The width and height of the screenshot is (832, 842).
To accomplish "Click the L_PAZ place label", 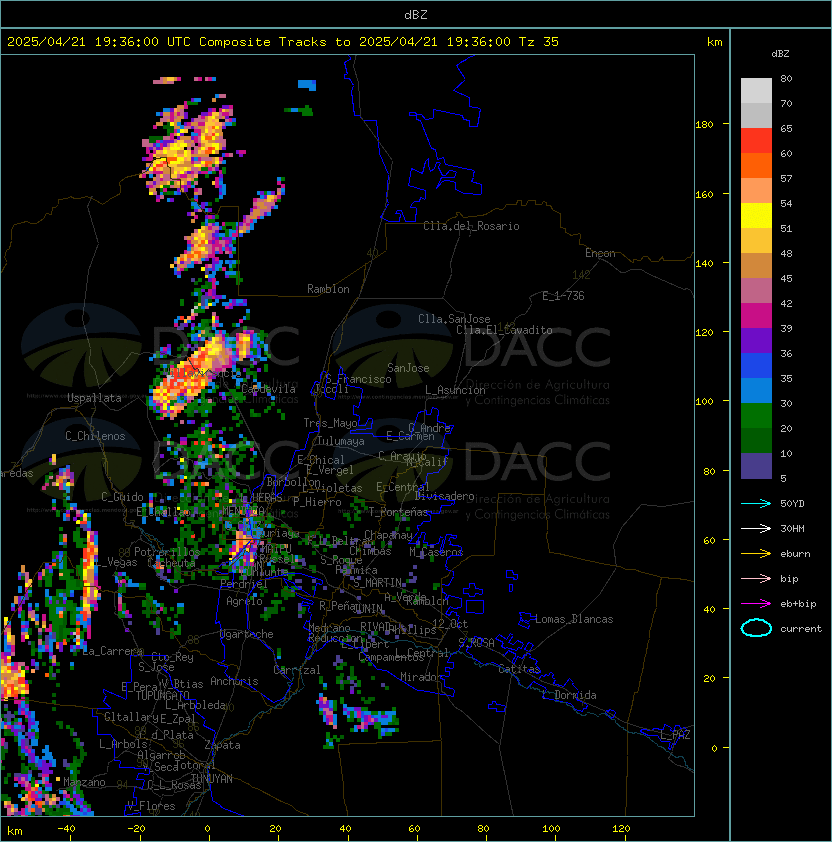I will [x=675, y=735].
